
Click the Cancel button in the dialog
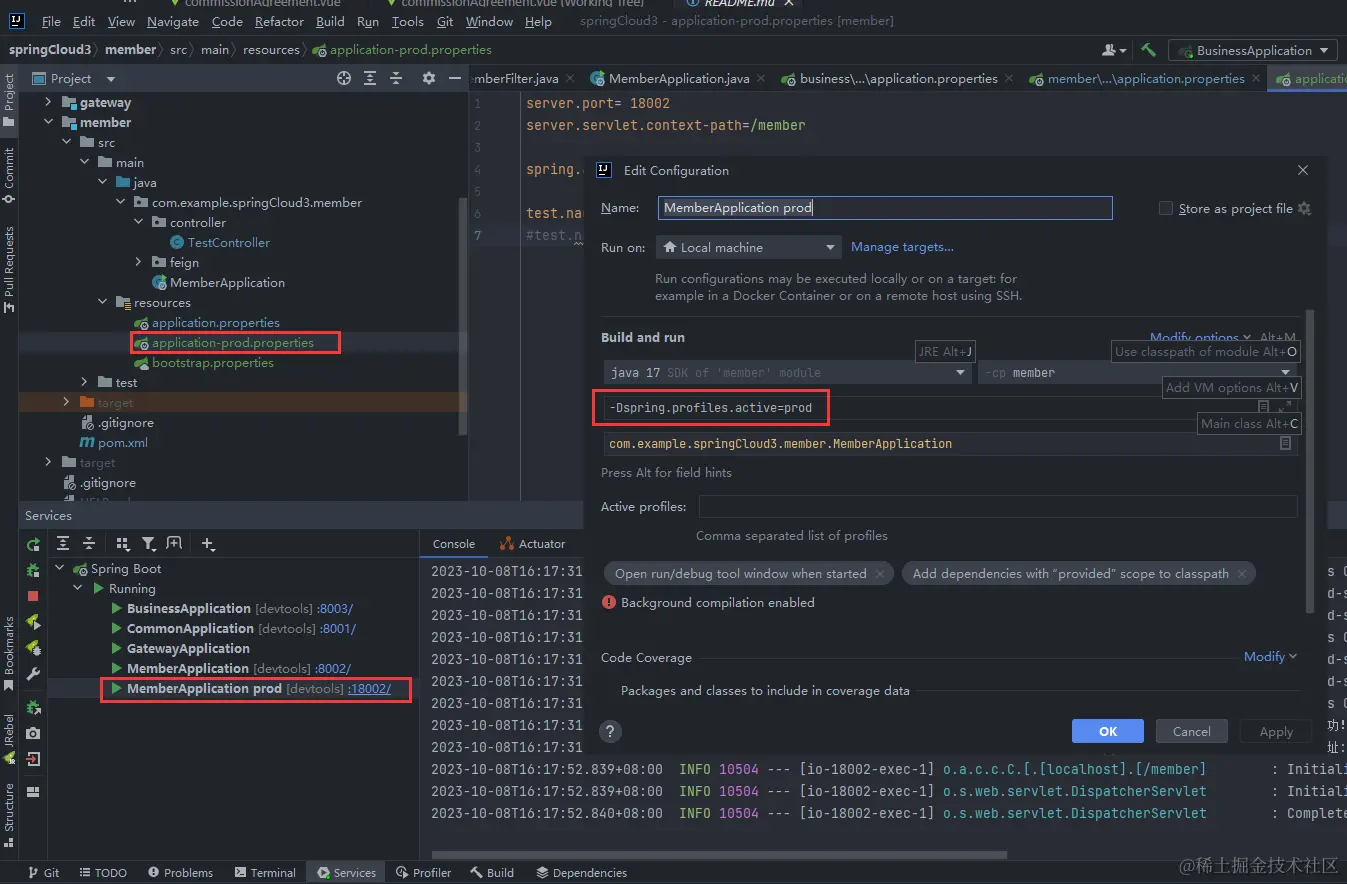(1192, 731)
